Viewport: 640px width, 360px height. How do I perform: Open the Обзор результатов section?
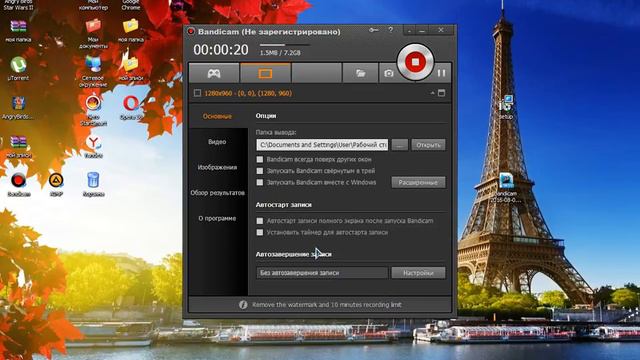pos(217,193)
